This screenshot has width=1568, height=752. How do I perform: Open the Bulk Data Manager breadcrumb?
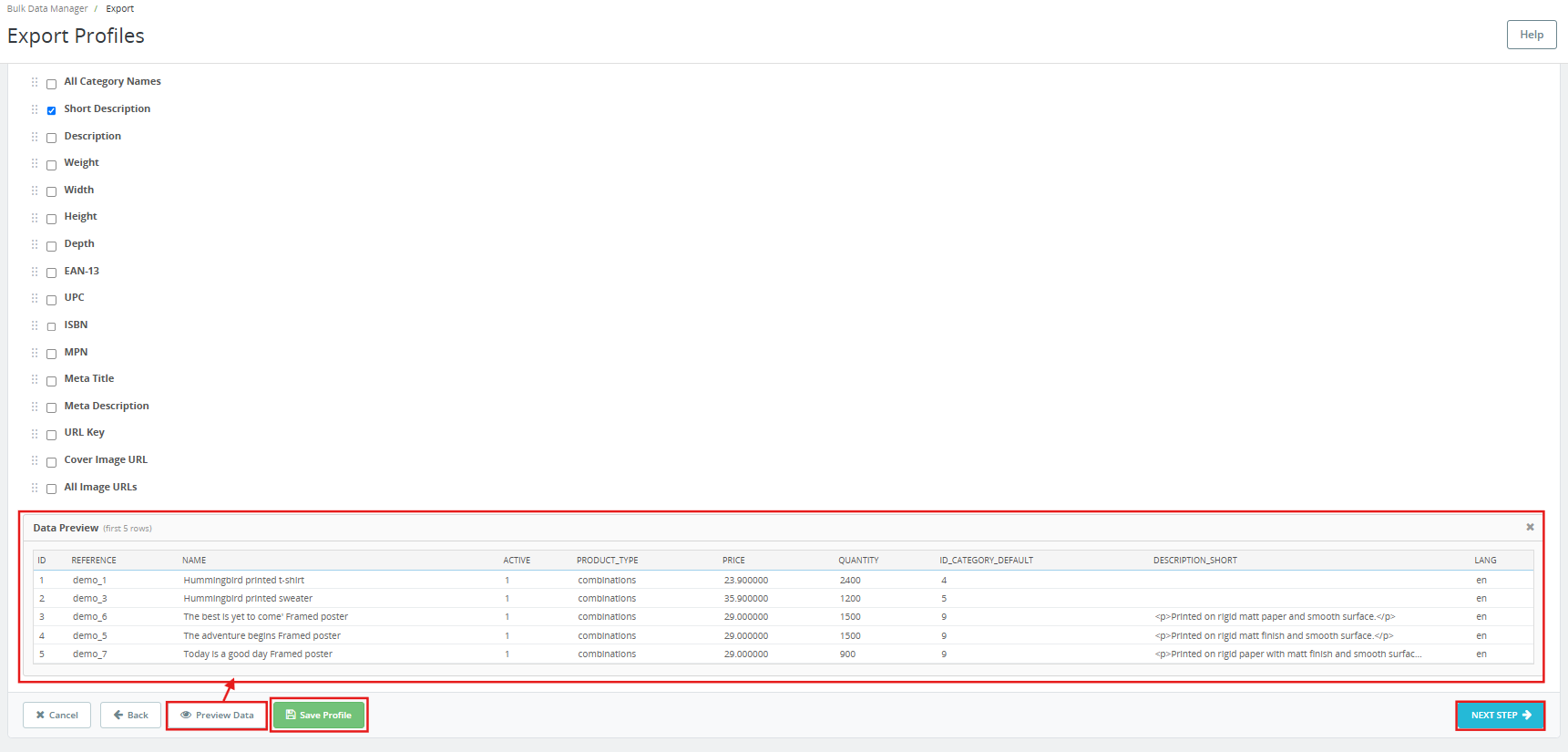(47, 8)
